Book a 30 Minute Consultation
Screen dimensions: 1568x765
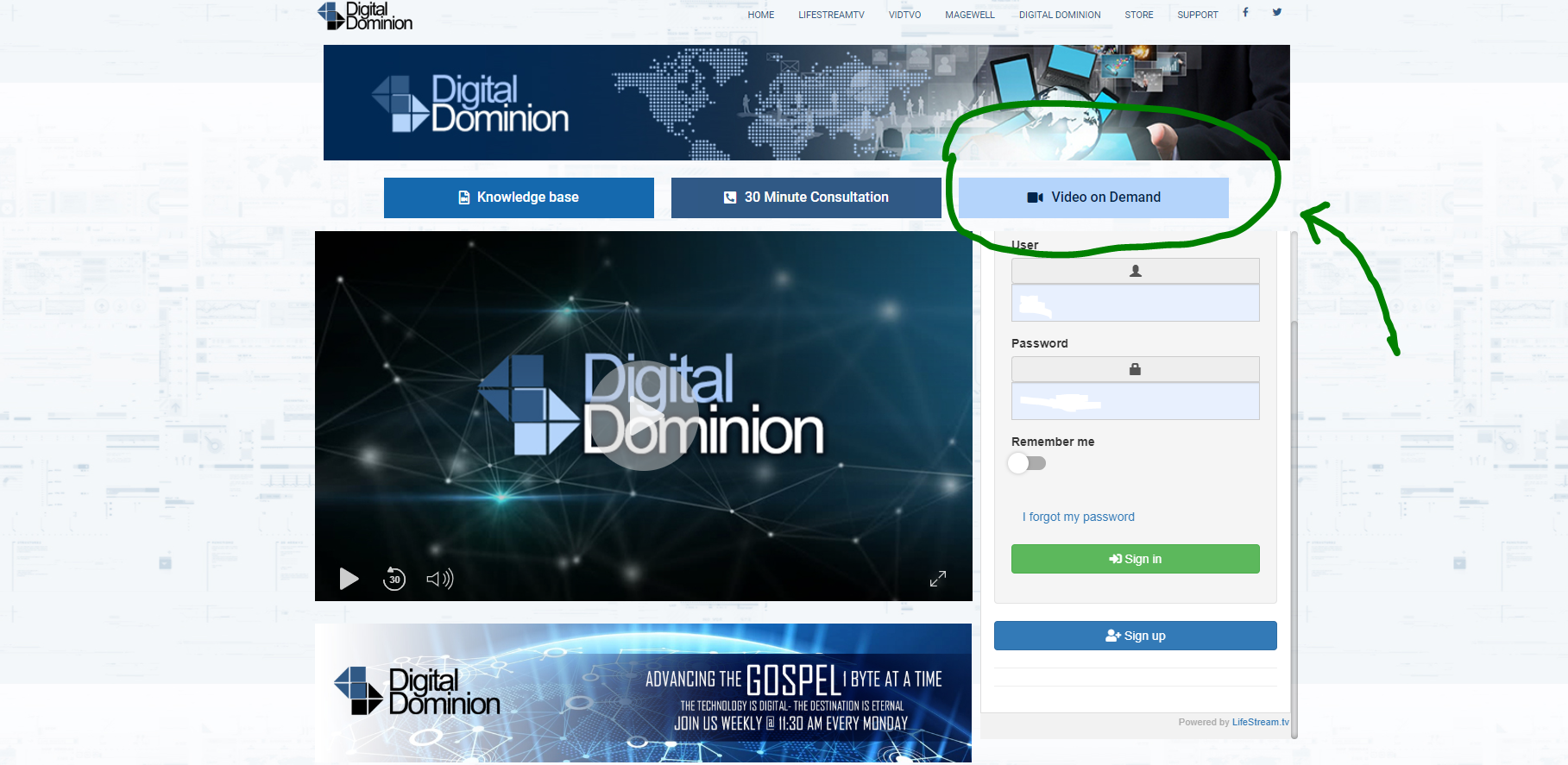[806, 198]
